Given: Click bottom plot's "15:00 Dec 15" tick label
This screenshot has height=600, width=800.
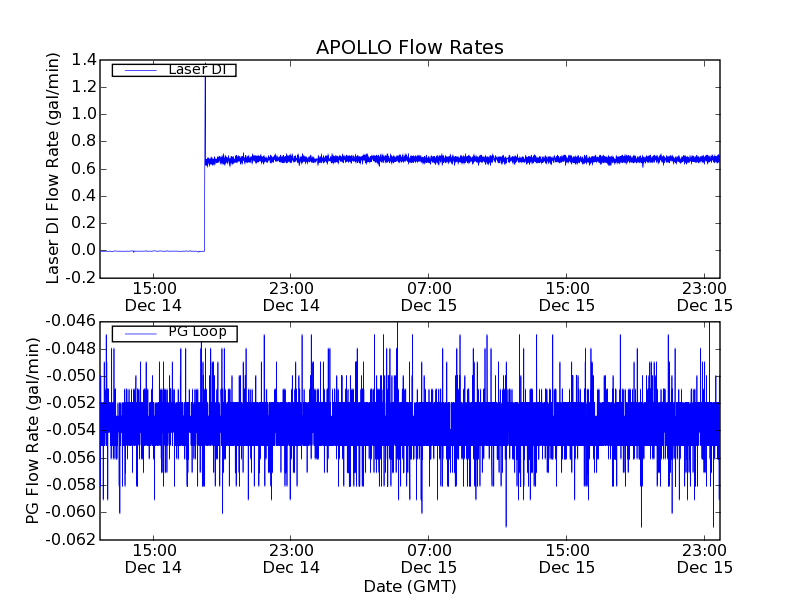Looking at the screenshot, I should [x=567, y=558].
